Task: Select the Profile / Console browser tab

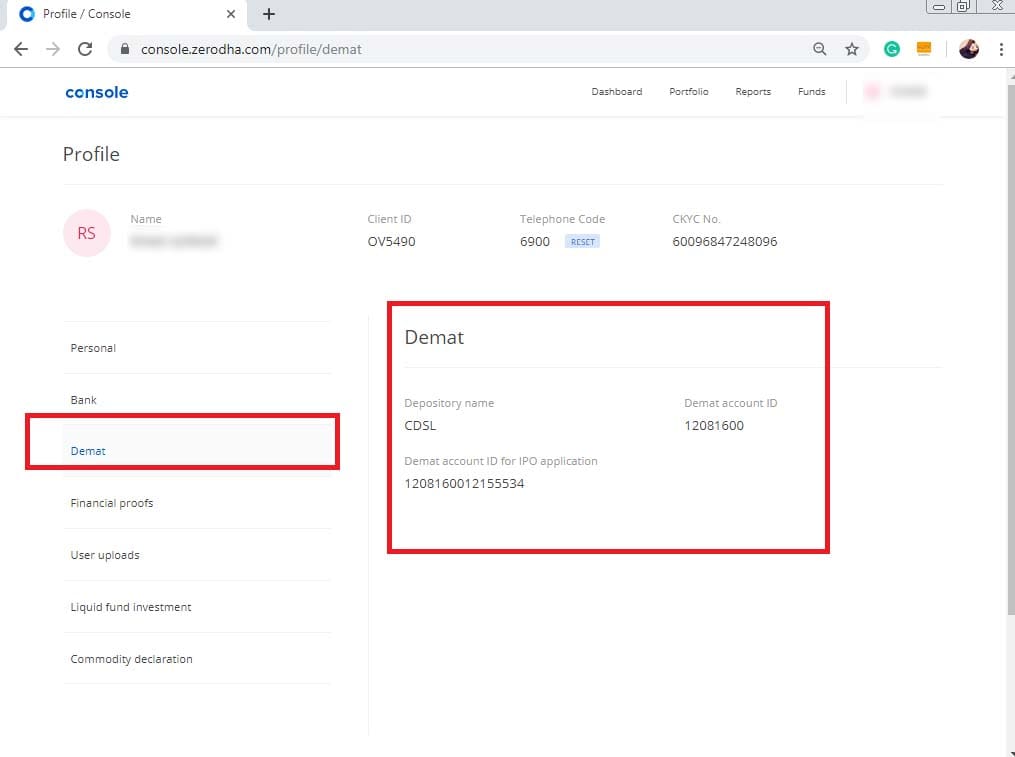Action: [x=127, y=14]
